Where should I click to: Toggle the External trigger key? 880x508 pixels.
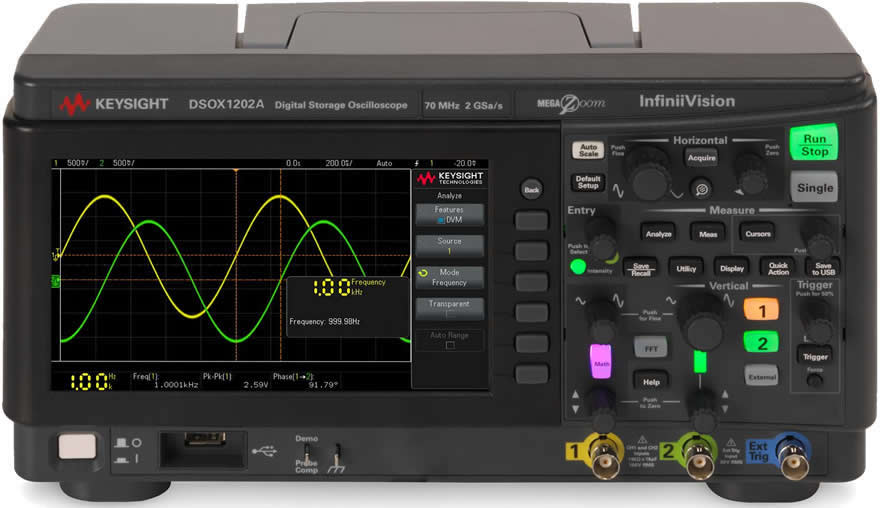pos(762,376)
